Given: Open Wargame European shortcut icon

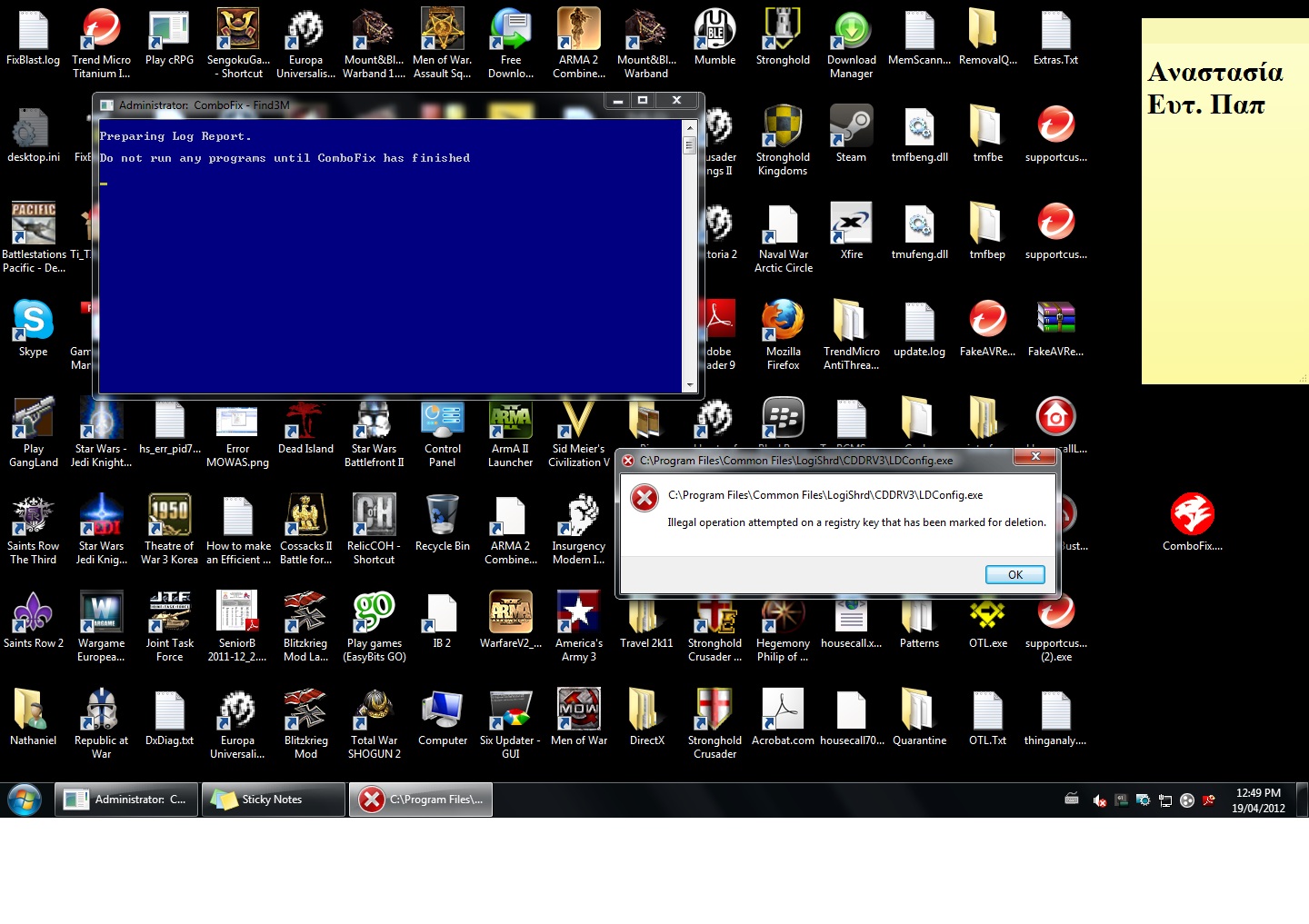Looking at the screenshot, I should pos(101,626).
